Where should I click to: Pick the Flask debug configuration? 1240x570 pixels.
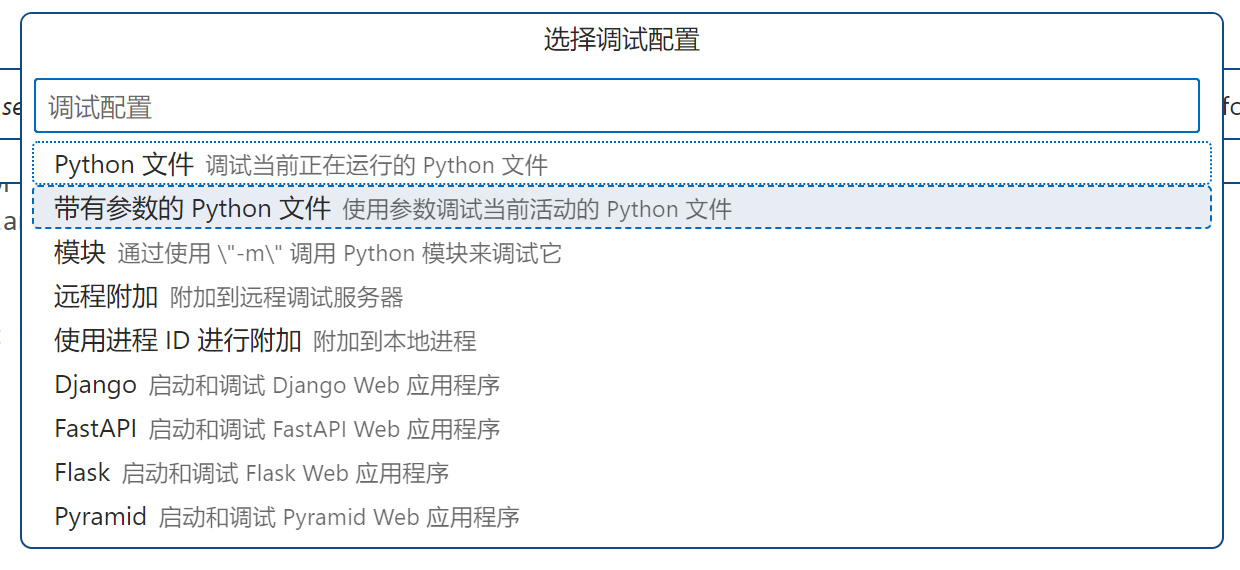[x=82, y=473]
